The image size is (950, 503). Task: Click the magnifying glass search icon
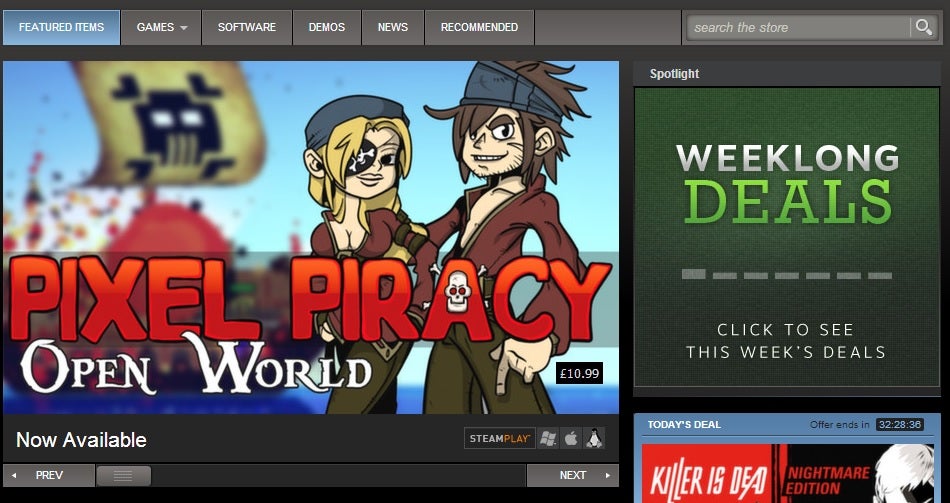point(922,27)
